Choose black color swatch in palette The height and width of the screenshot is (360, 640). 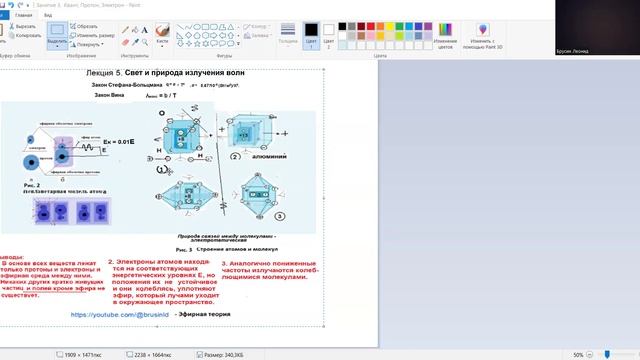[x=342, y=27]
